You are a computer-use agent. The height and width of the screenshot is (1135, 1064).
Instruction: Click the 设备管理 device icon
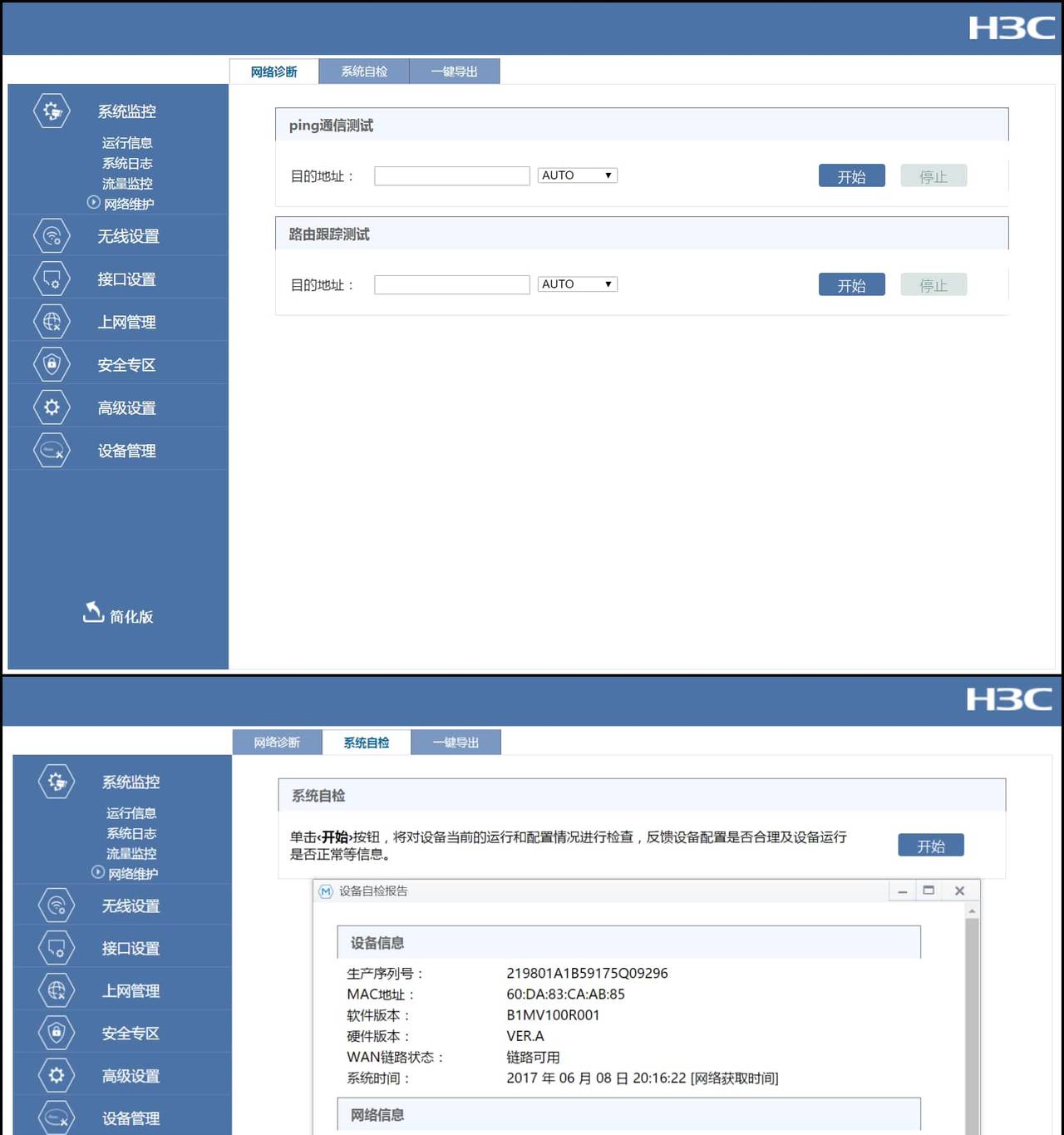pyautogui.click(x=50, y=450)
